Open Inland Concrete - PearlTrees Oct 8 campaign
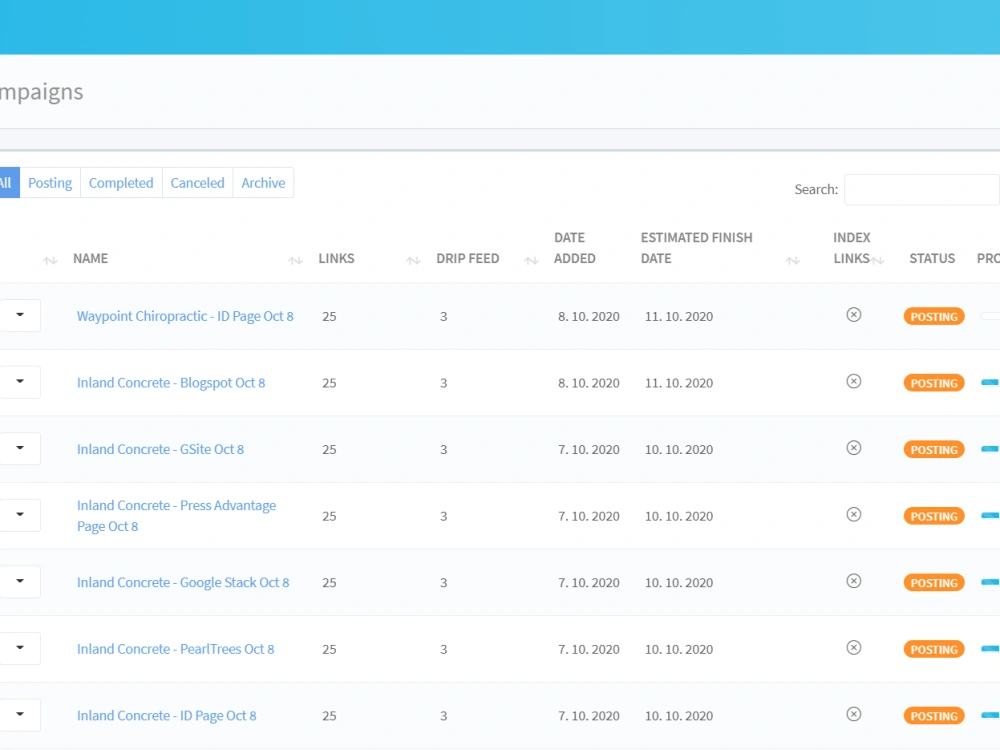Screen dimensions: 1000x750 click(x=175, y=649)
